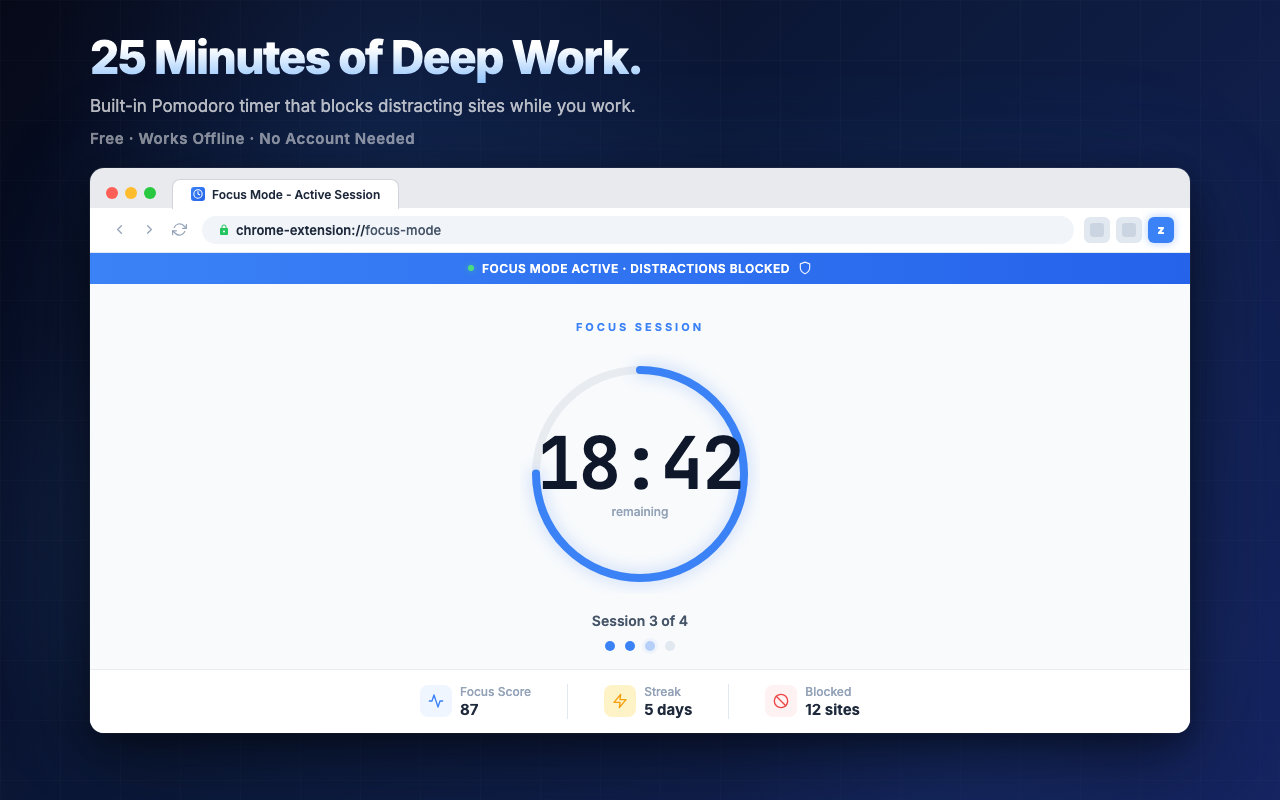This screenshot has width=1280, height=800.
Task: Click the shield icon in the focus banner
Action: [805, 268]
